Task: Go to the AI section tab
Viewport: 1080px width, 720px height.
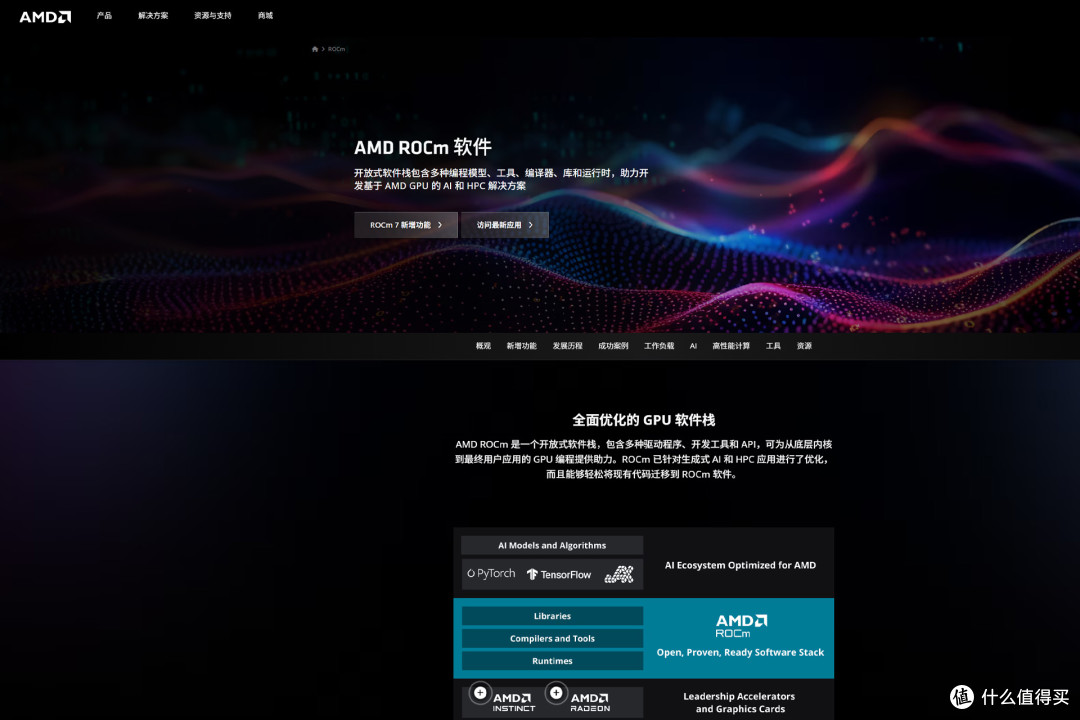Action: [x=693, y=346]
